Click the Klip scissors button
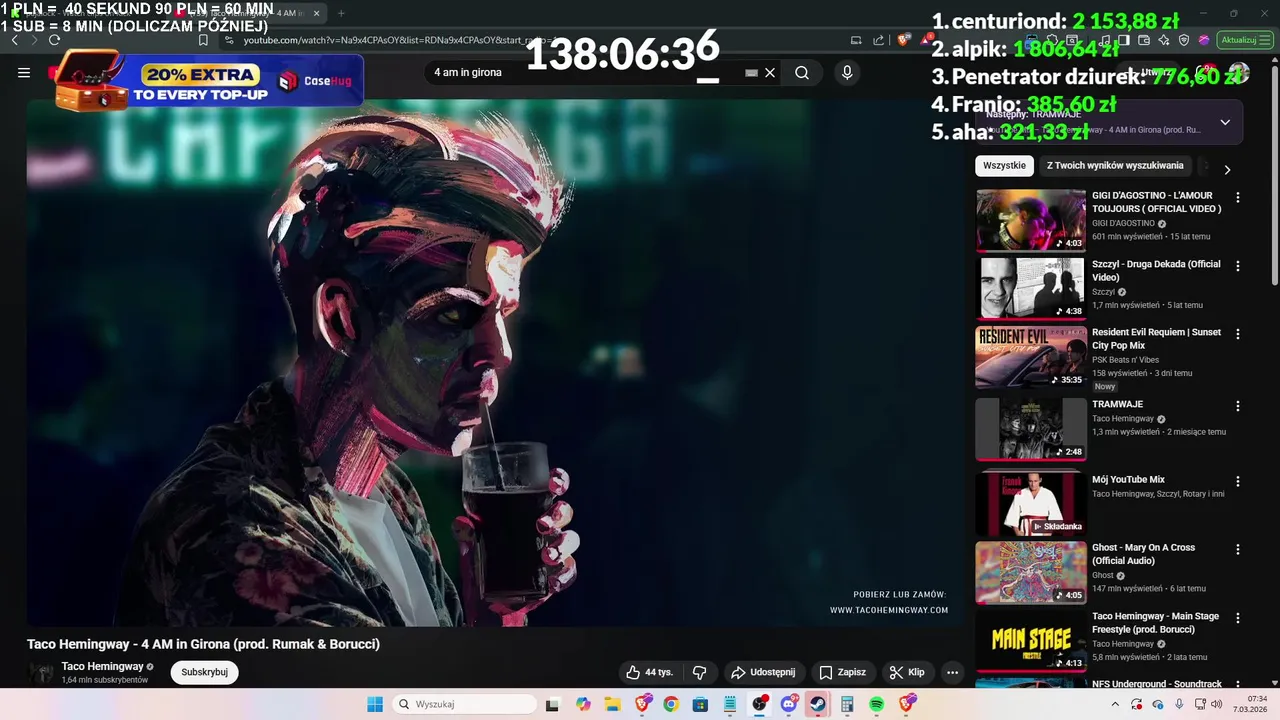This screenshot has width=1280, height=720. (907, 672)
